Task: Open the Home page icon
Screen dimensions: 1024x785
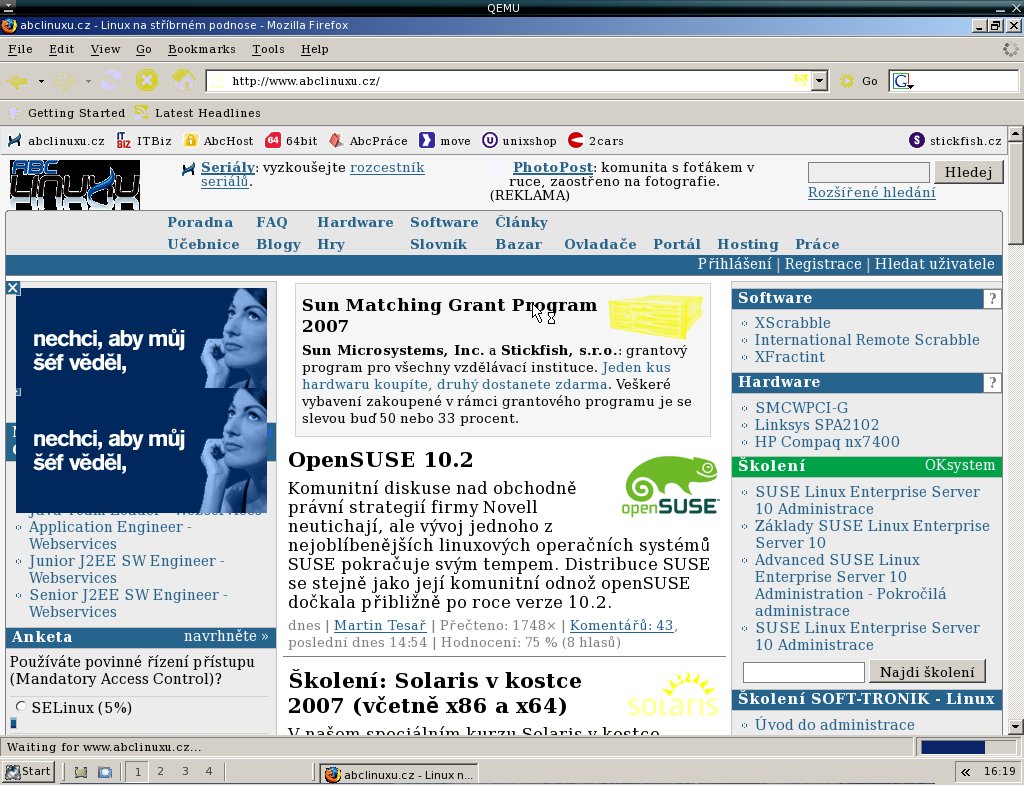Action: [184, 80]
